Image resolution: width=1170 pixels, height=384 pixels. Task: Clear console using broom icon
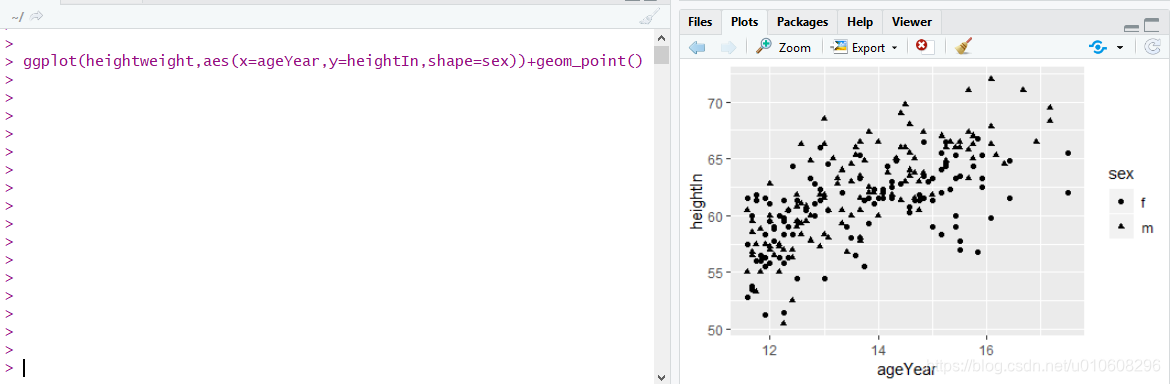650,16
